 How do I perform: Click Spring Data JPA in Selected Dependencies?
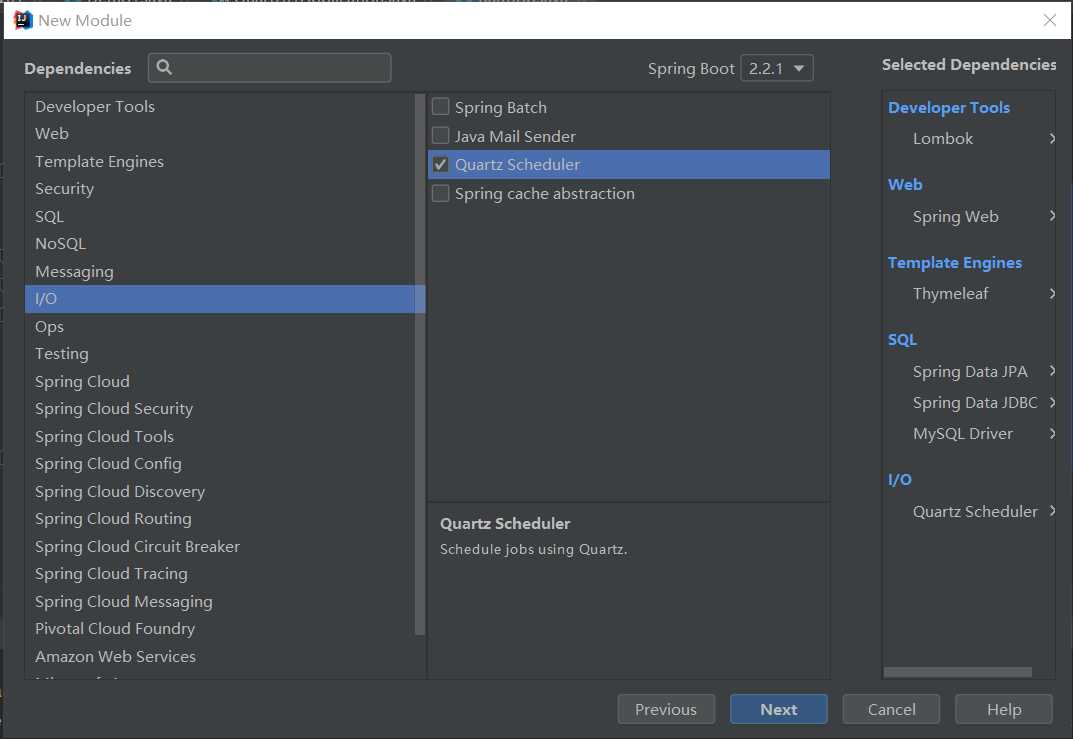click(970, 371)
